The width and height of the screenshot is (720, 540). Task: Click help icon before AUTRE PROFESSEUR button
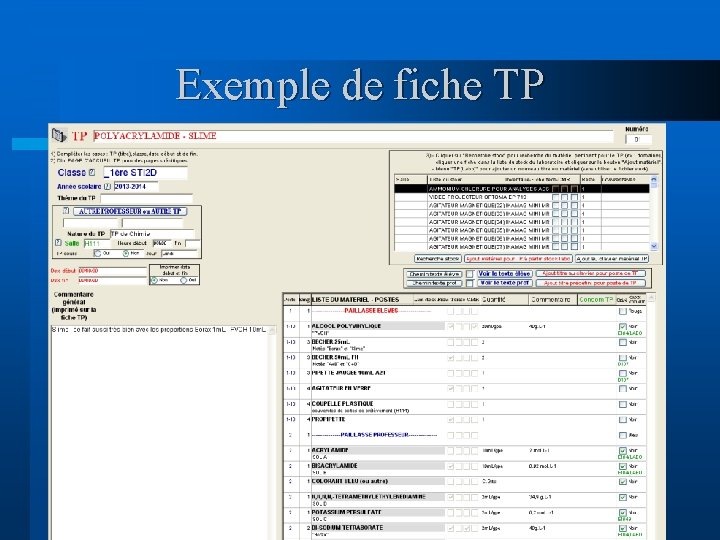click(x=66, y=211)
